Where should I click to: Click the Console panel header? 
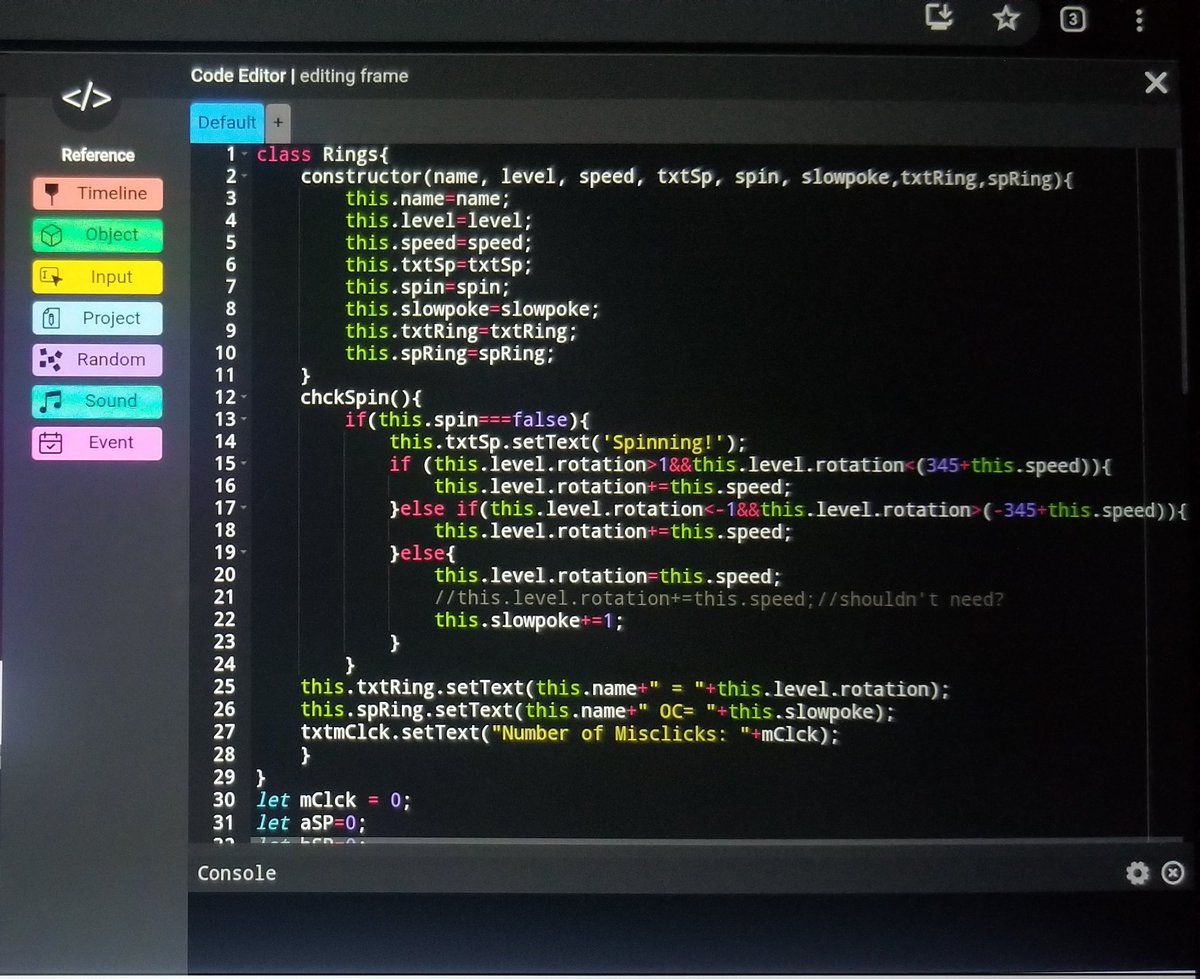[x=688, y=873]
